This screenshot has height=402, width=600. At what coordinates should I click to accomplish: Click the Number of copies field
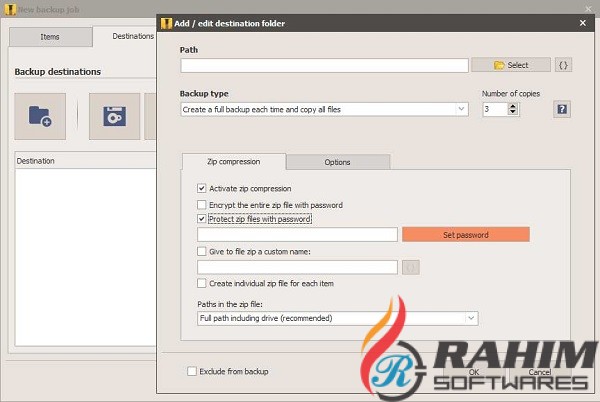[495, 109]
